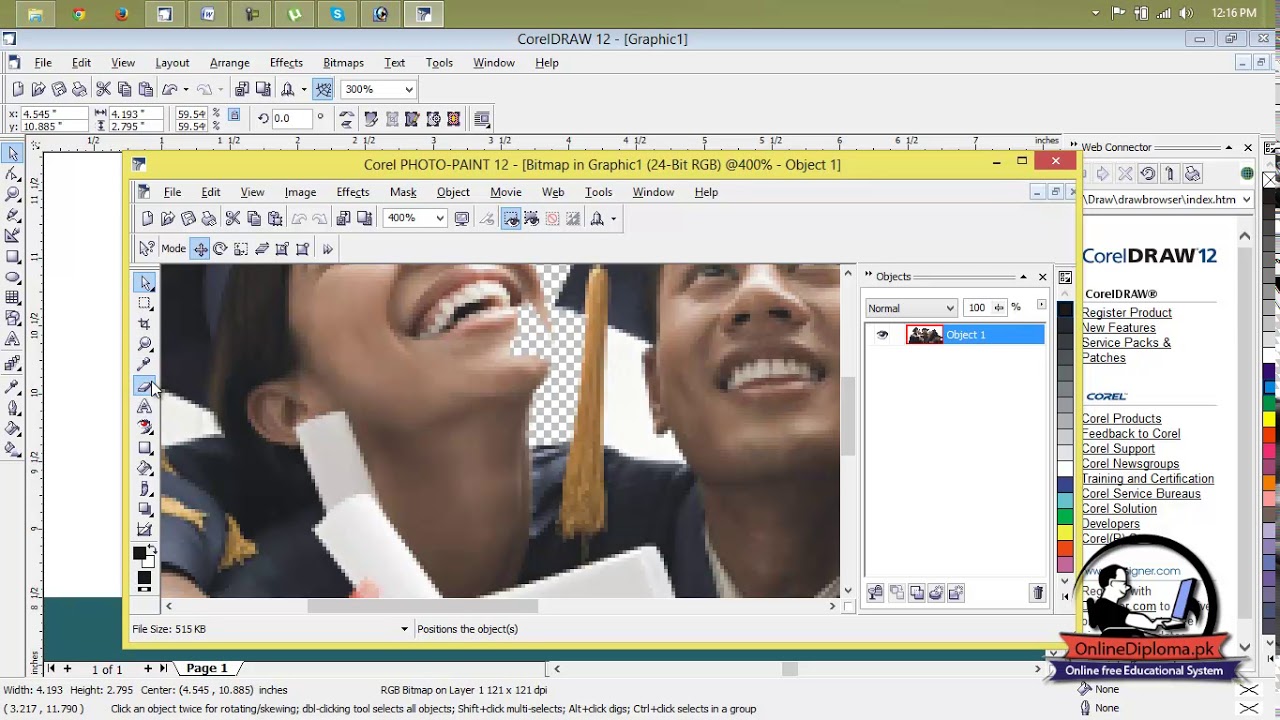Select the Rotate mode icon in property bar

(220, 249)
